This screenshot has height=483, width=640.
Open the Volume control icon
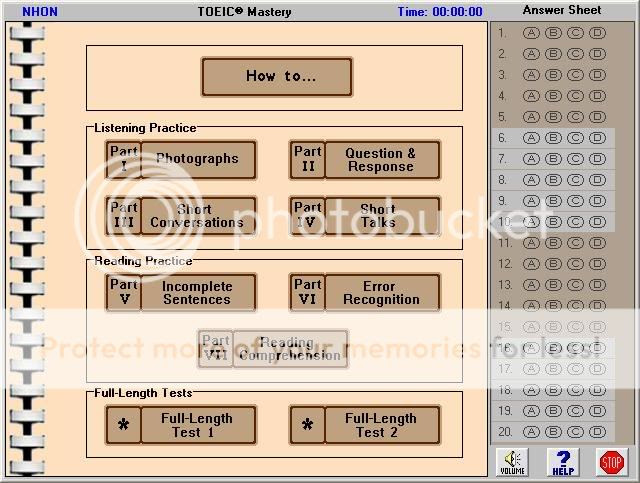(x=512, y=462)
